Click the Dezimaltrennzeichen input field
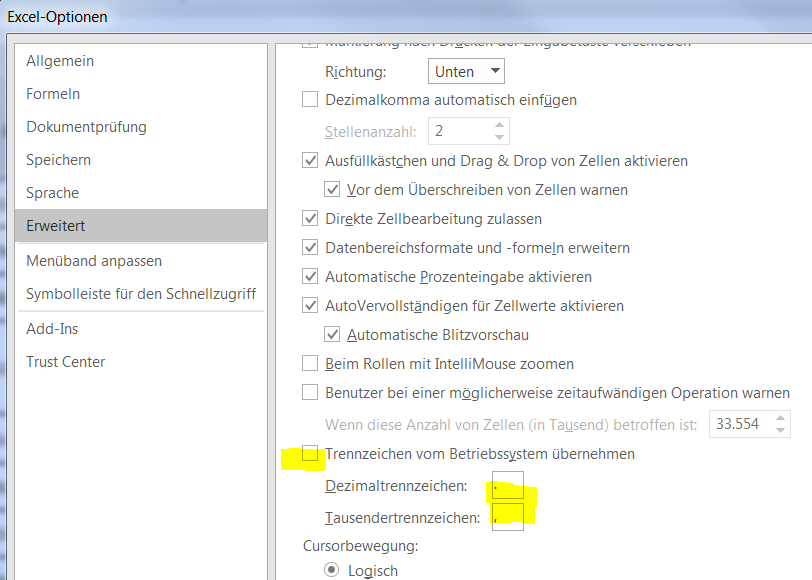This screenshot has height=580, width=812. (508, 487)
